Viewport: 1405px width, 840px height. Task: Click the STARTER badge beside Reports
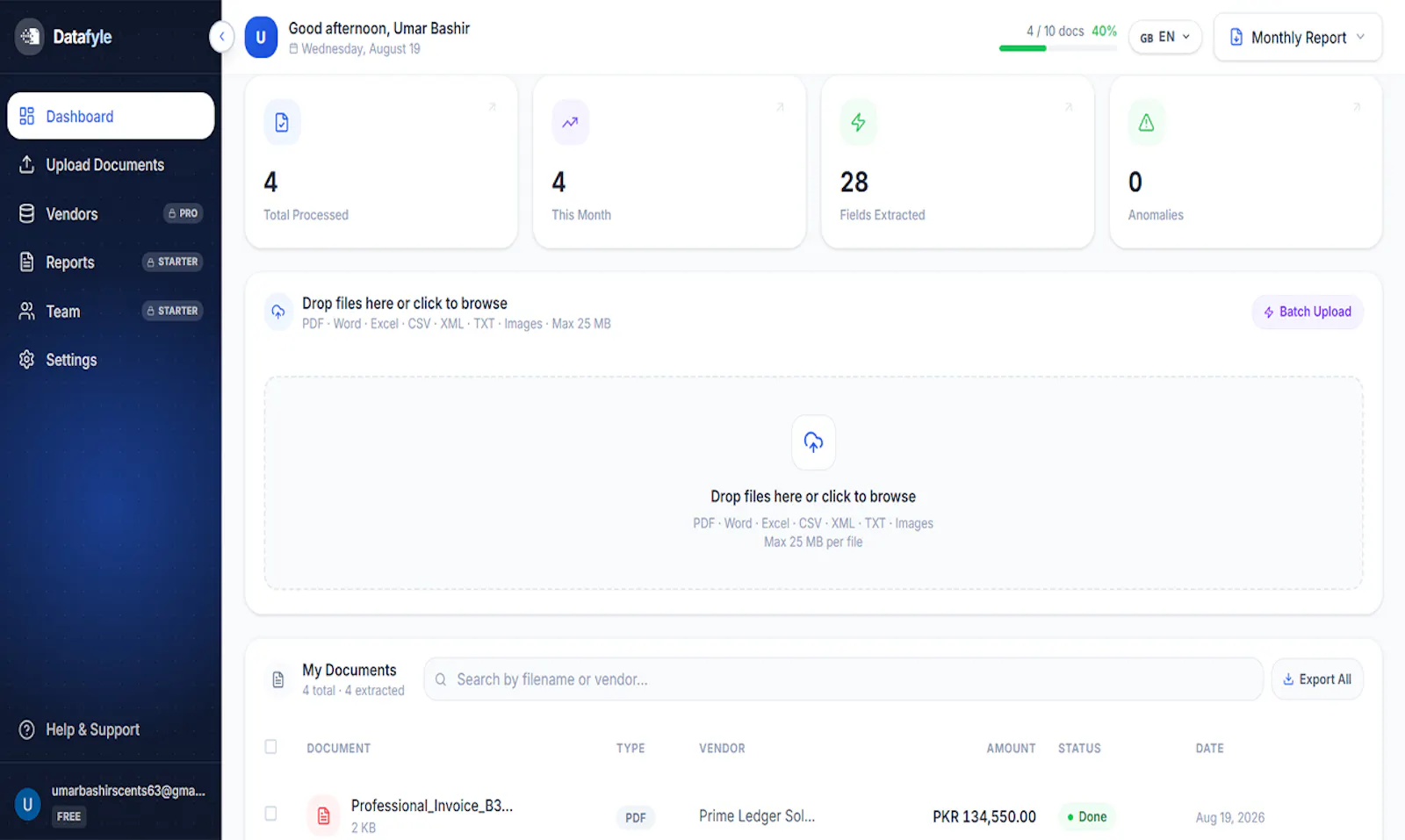pyautogui.click(x=173, y=262)
